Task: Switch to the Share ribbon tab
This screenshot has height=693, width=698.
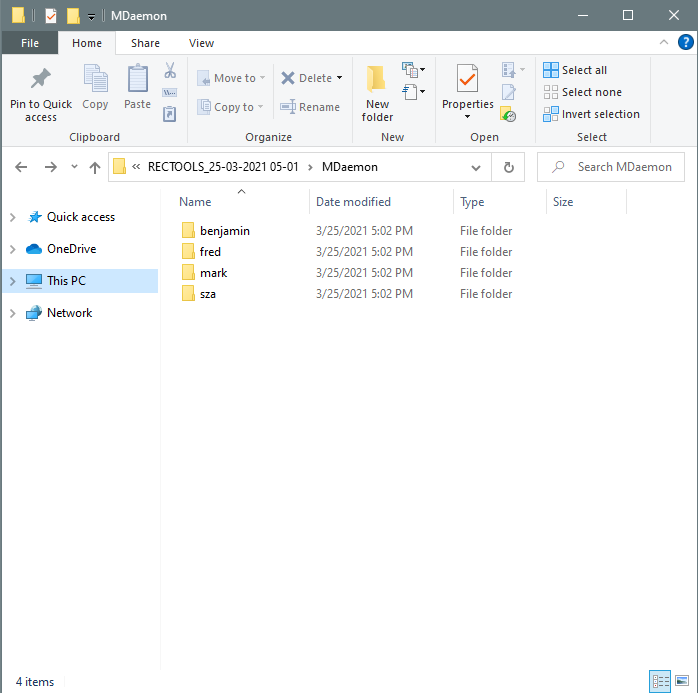Action: [145, 43]
